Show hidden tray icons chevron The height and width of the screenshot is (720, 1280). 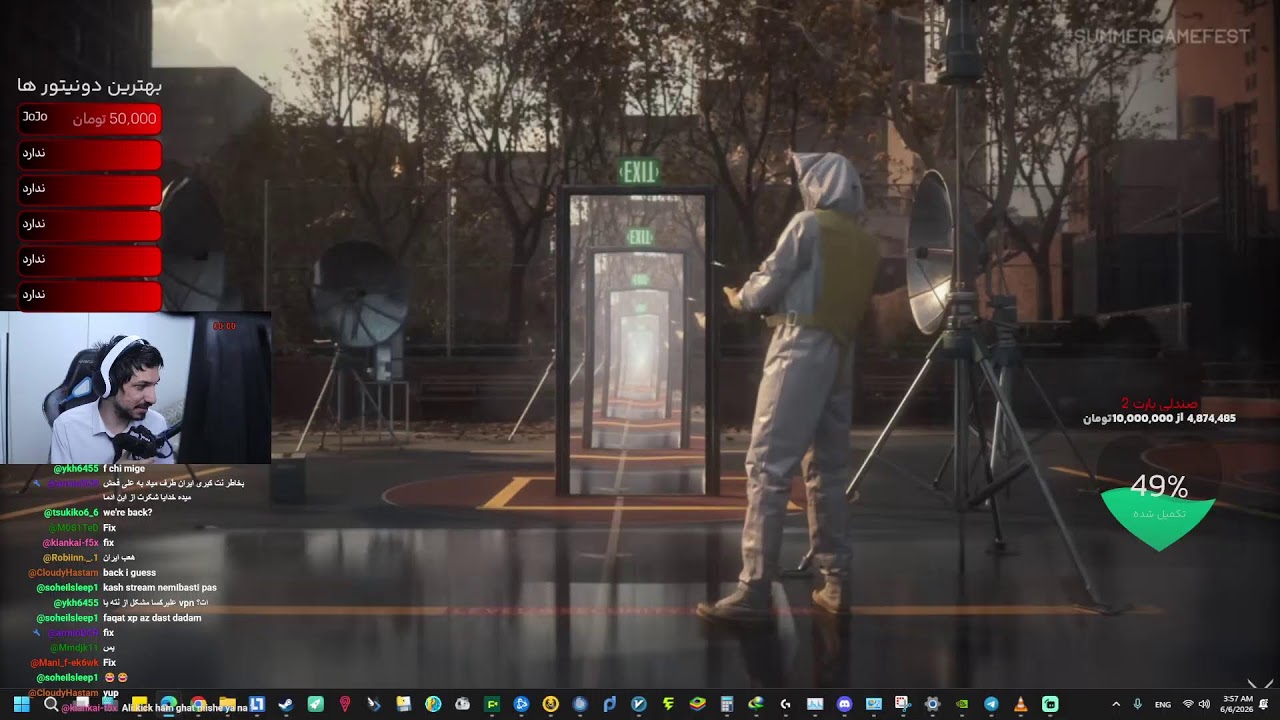coord(1116,704)
